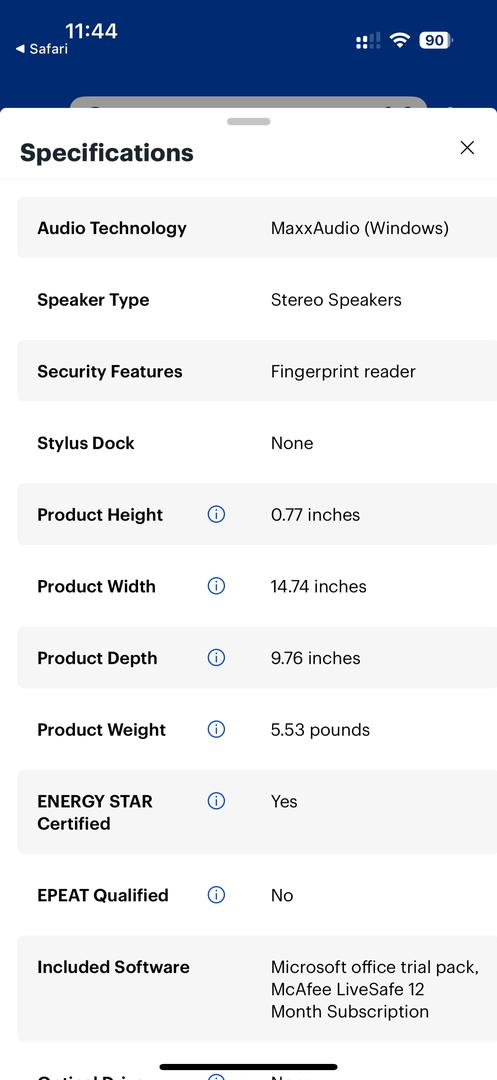Open info icon beside EPEAT Qualified
Image resolution: width=497 pixels, height=1080 pixels.
[x=216, y=895]
